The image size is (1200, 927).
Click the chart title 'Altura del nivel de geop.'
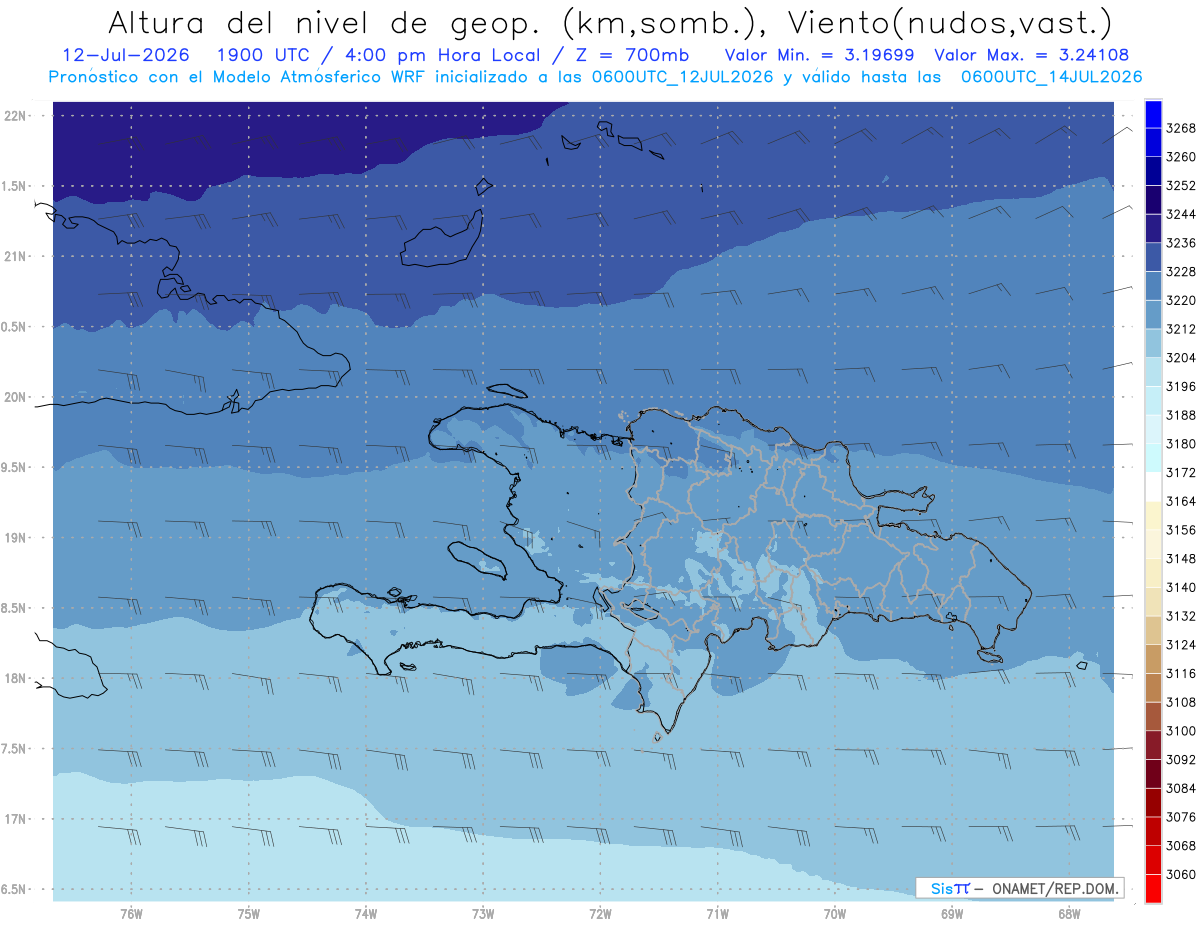coord(324,23)
